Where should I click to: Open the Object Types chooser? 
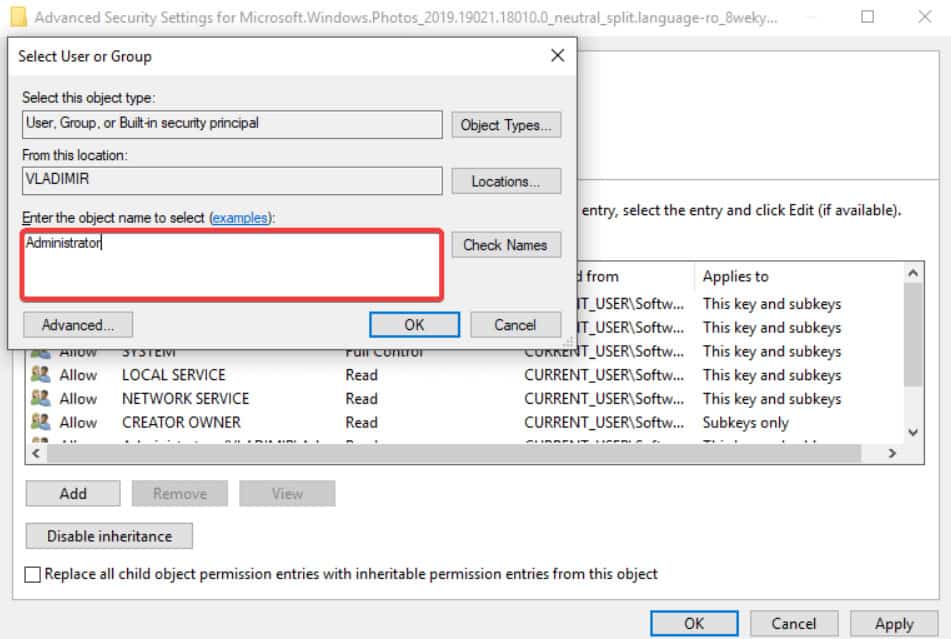tap(506, 125)
